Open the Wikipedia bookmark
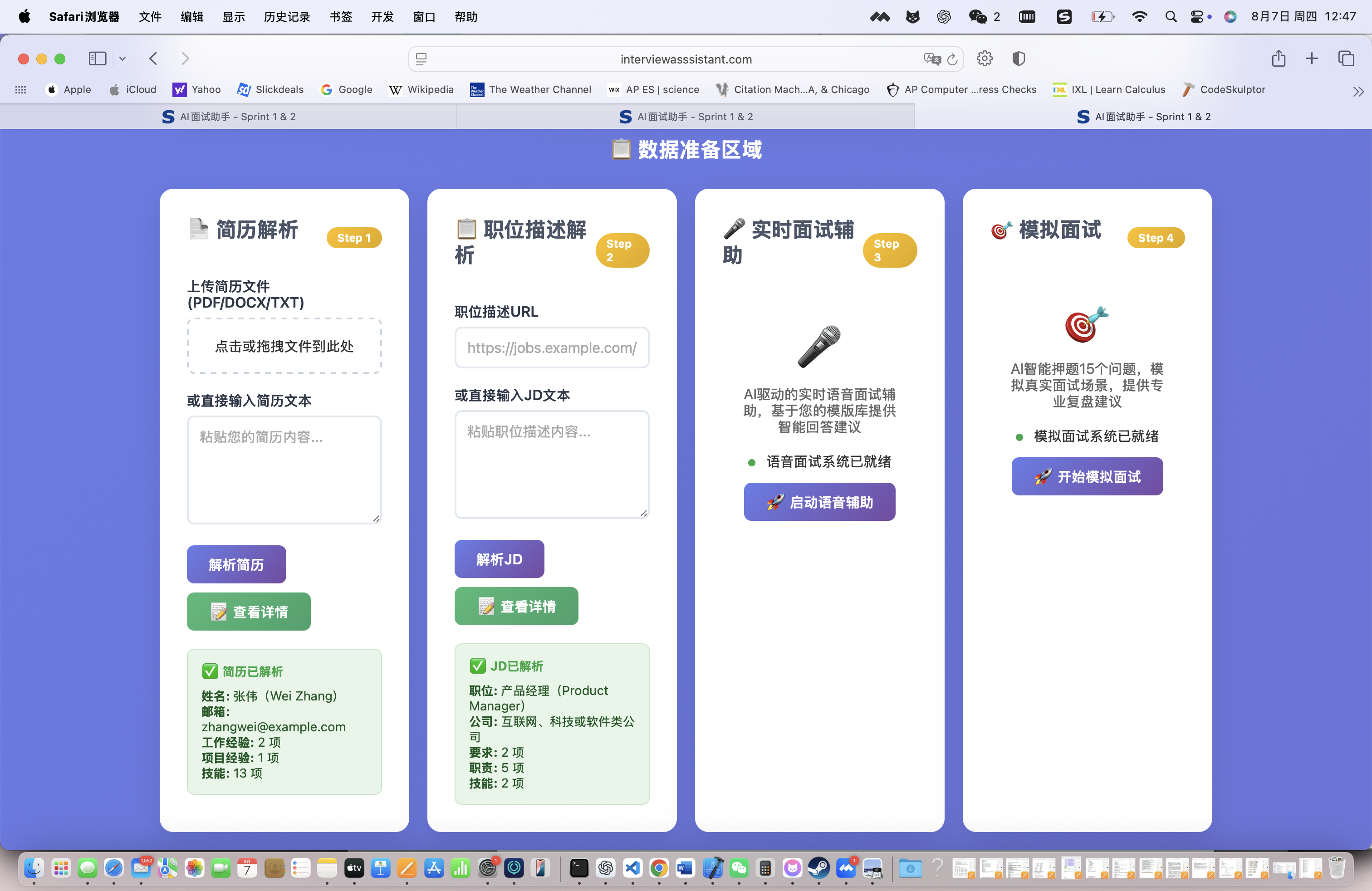Image resolution: width=1372 pixels, height=891 pixels. (421, 90)
